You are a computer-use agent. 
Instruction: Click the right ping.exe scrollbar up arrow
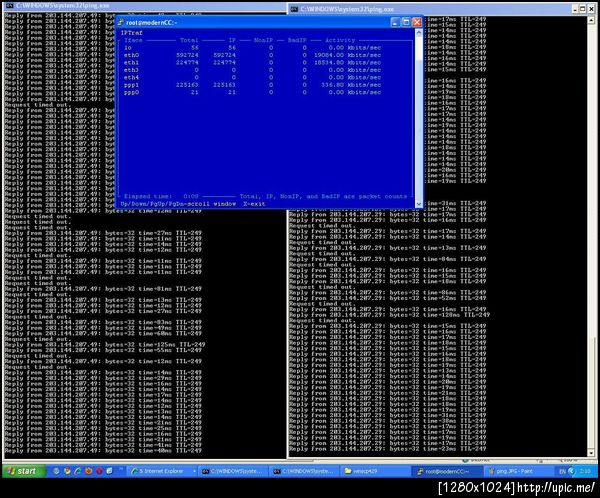(591, 19)
